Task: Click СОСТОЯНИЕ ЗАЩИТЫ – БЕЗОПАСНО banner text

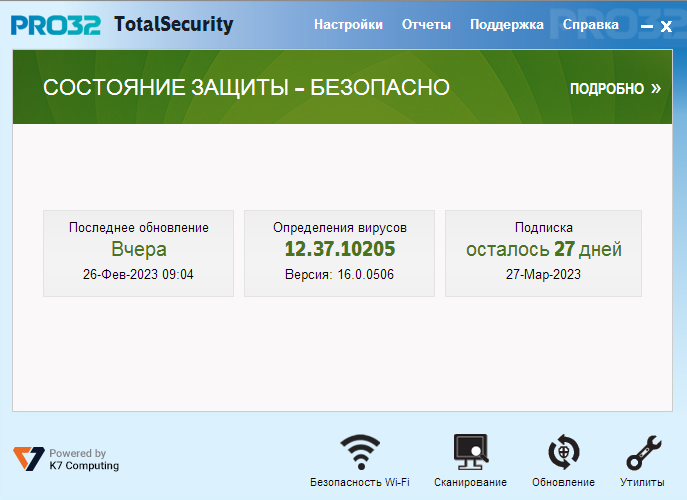Action: tap(246, 88)
